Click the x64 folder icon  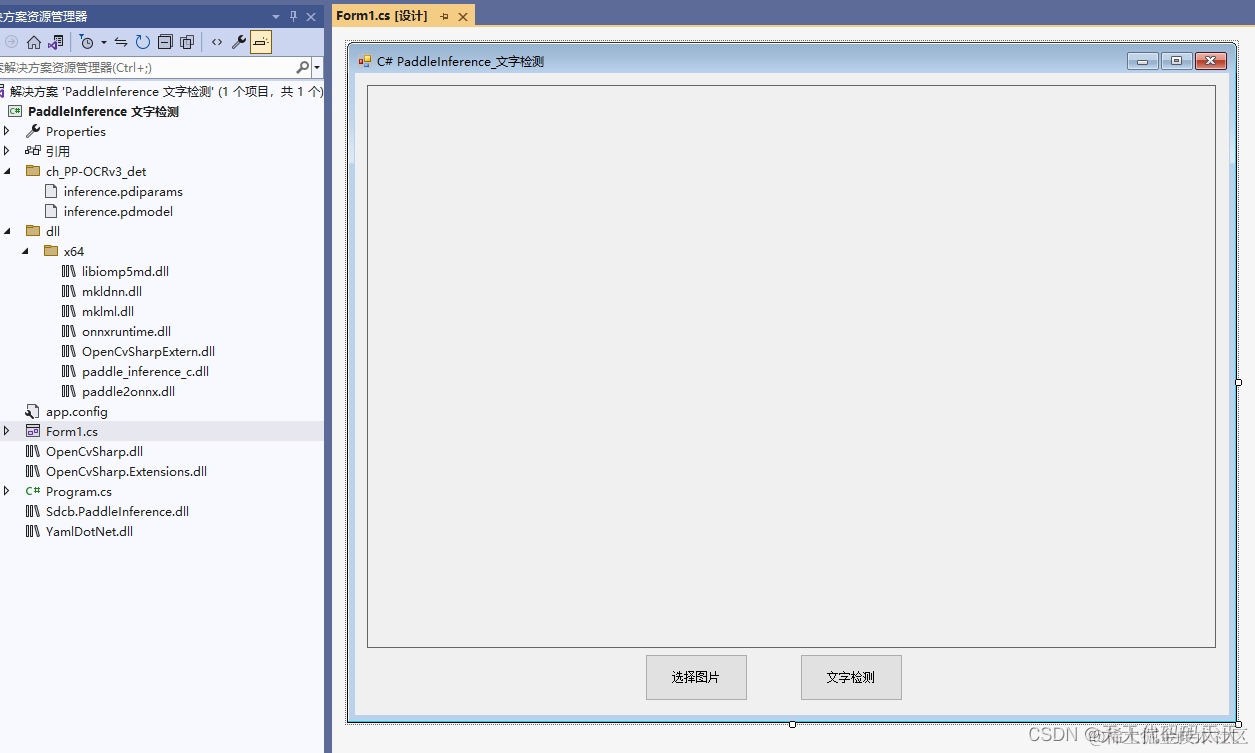pos(51,251)
